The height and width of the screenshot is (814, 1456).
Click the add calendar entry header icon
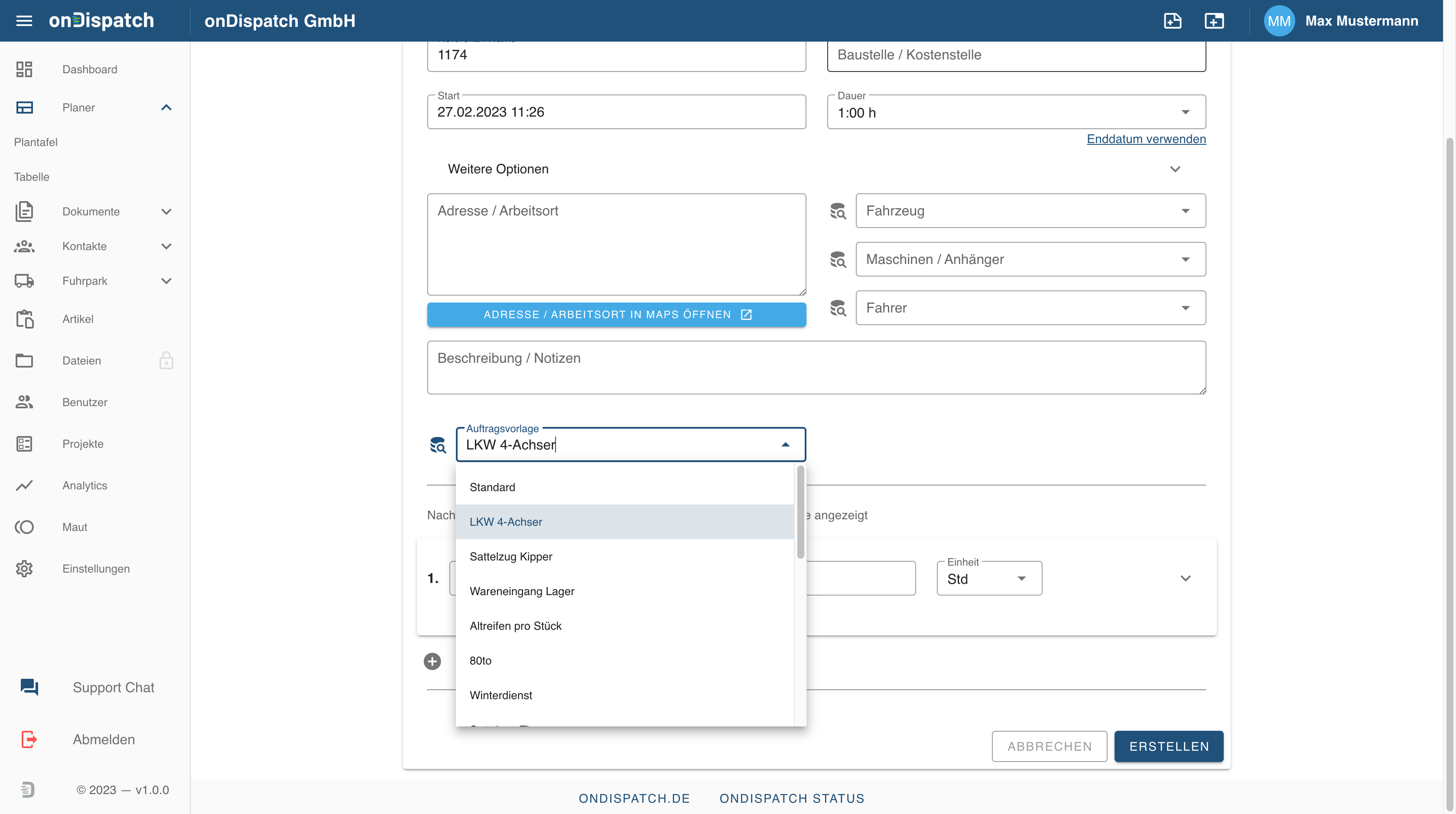pyautogui.click(x=1213, y=21)
